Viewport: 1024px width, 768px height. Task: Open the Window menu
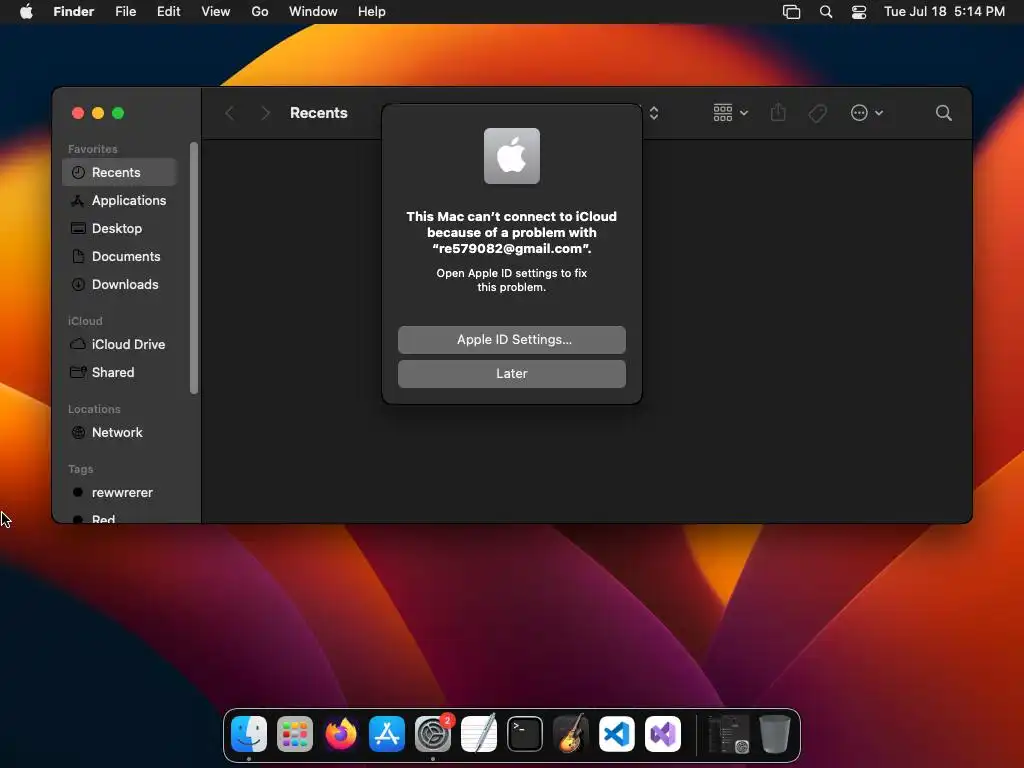313,12
